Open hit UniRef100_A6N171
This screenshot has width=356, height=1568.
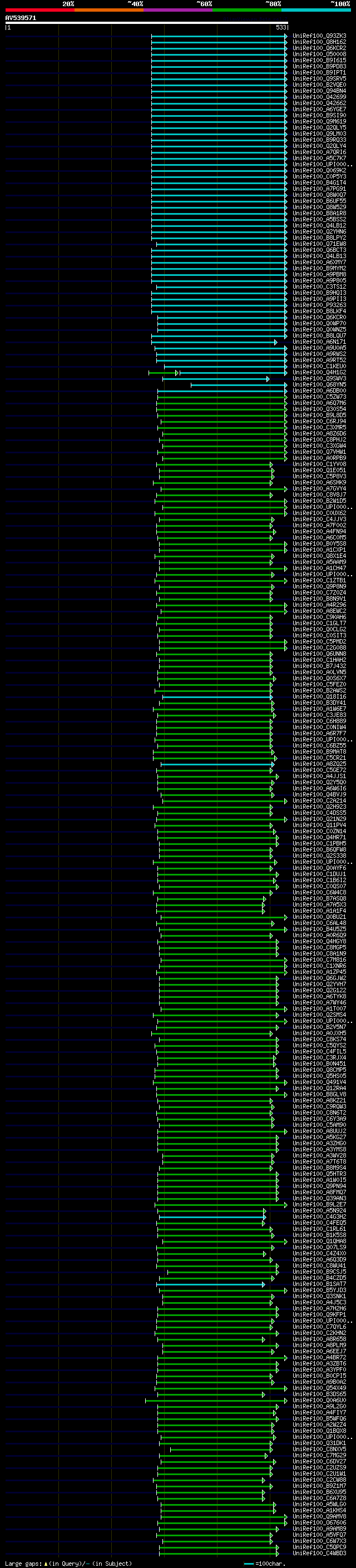coord(319,342)
